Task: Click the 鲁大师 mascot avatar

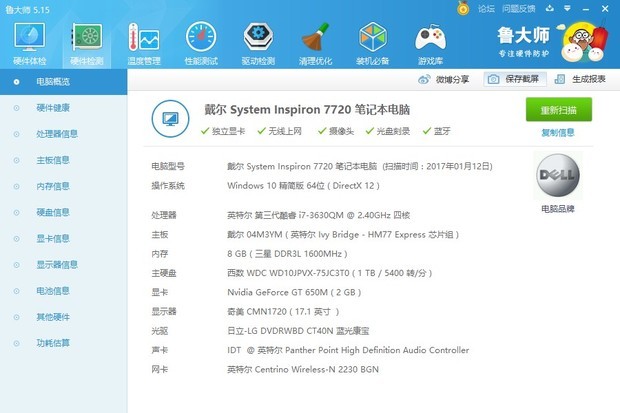Action: [584, 42]
